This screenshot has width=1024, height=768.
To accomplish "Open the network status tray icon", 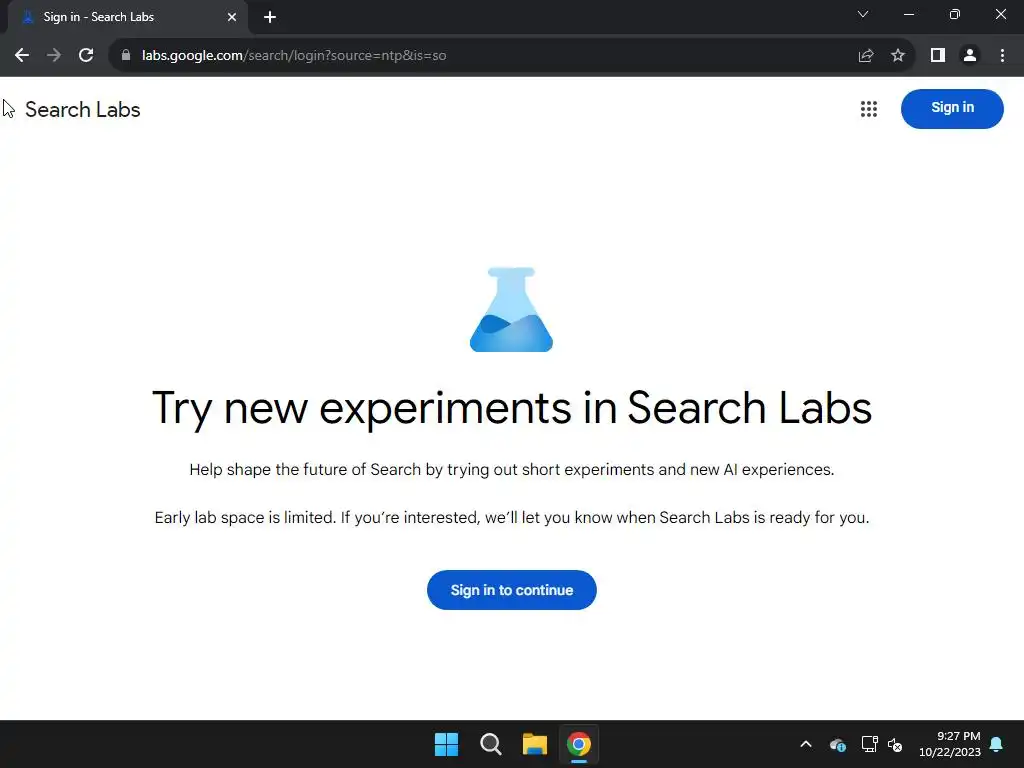I will 869,744.
